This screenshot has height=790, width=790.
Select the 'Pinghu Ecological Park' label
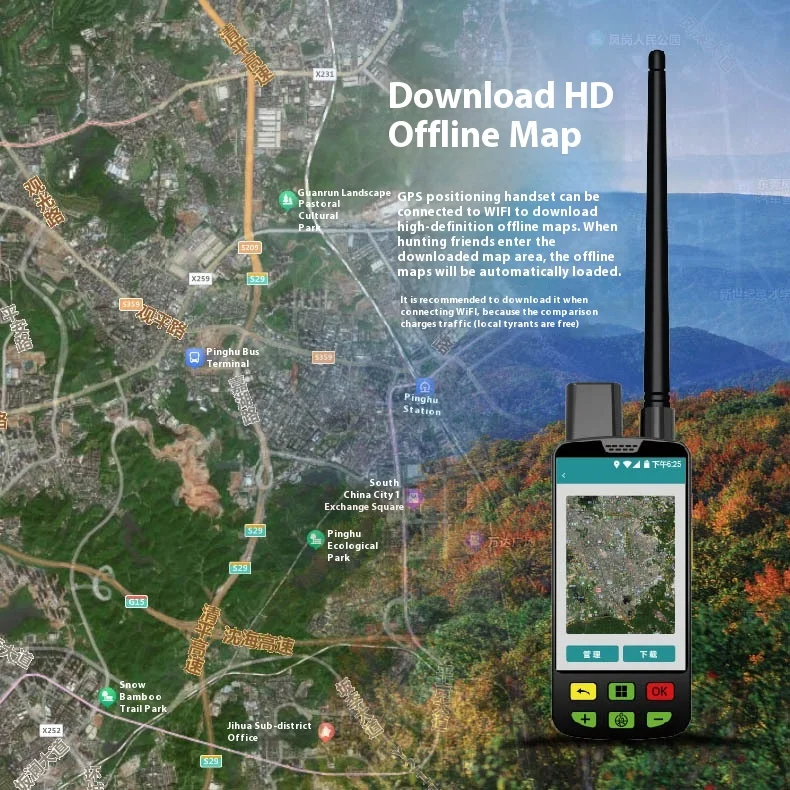[x=352, y=546]
